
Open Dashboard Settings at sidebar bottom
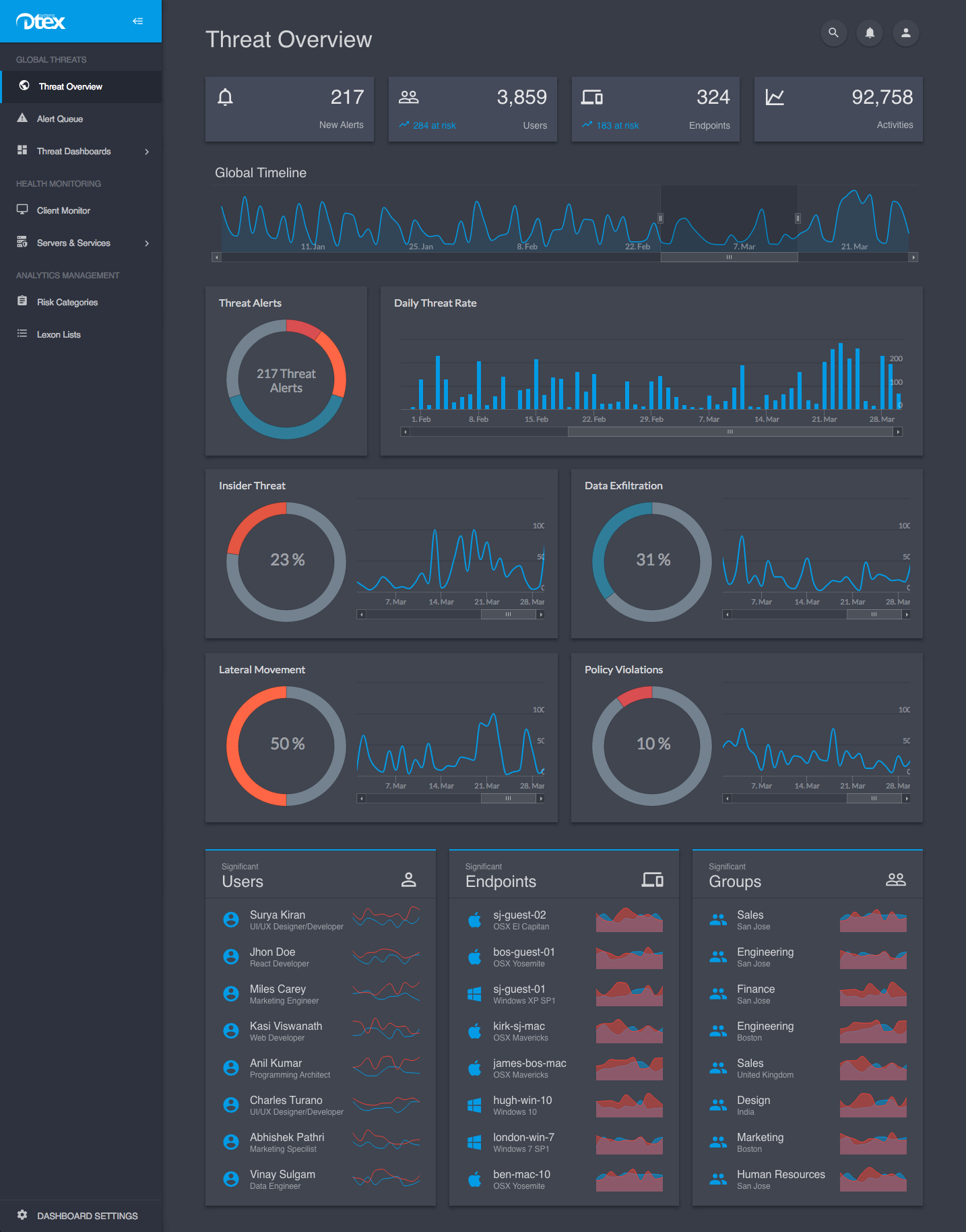(x=81, y=1216)
